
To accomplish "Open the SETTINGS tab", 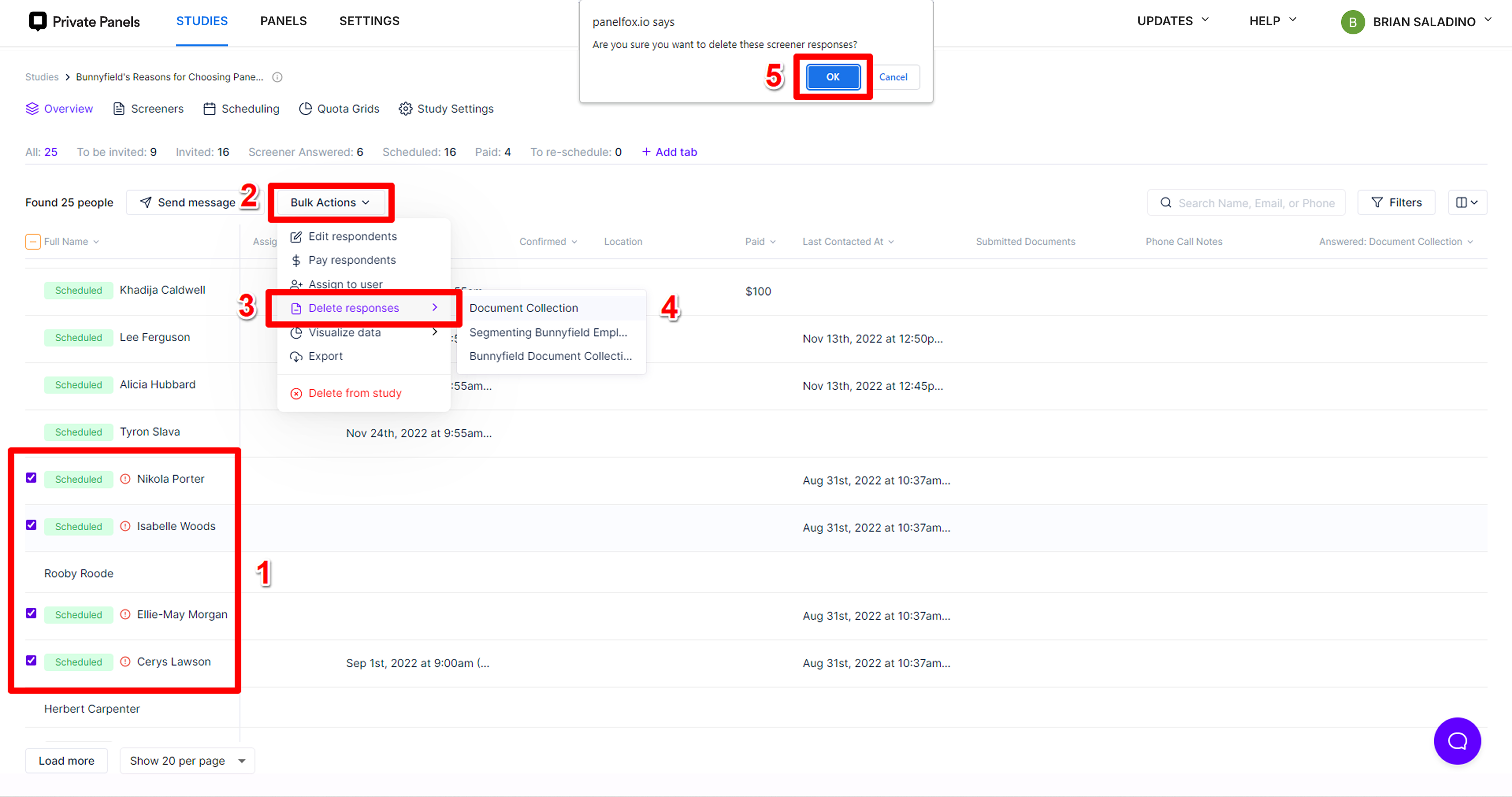I will (369, 21).
